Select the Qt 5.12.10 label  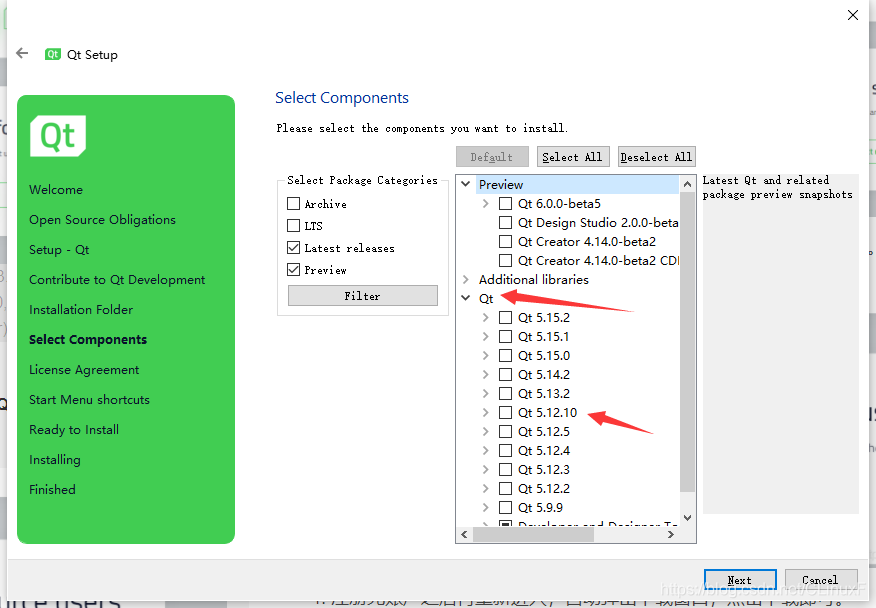[548, 412]
